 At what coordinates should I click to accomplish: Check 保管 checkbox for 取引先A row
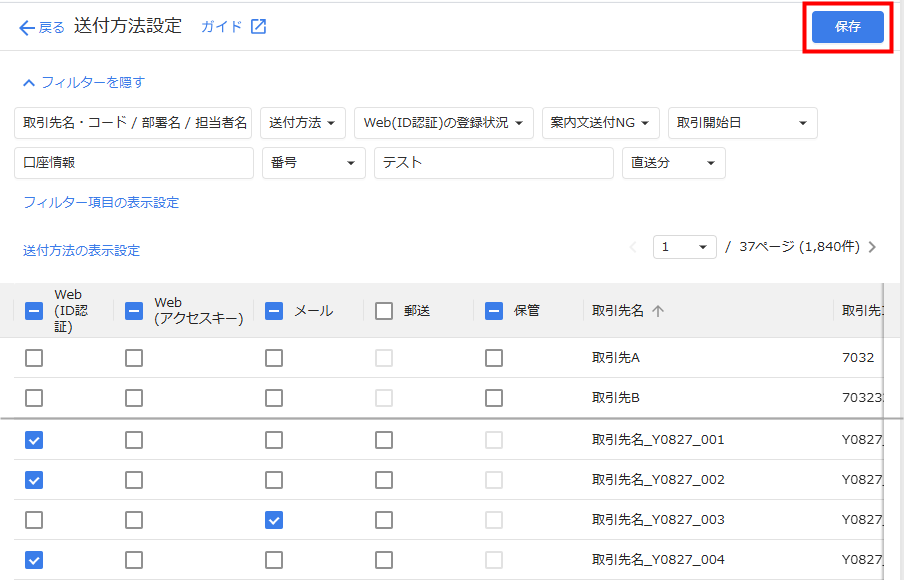coord(494,358)
